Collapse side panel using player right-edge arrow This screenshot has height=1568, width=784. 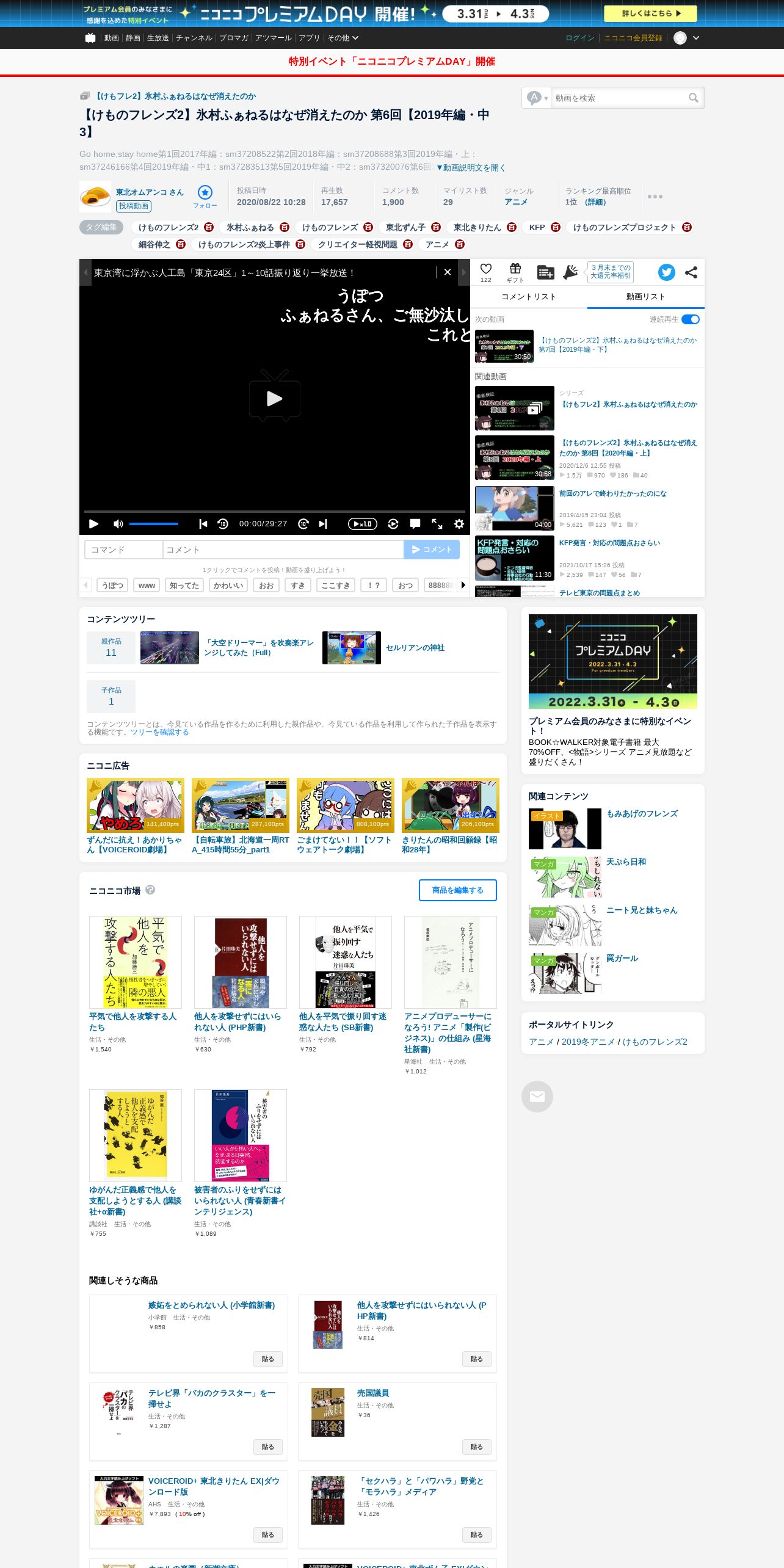pos(464,272)
